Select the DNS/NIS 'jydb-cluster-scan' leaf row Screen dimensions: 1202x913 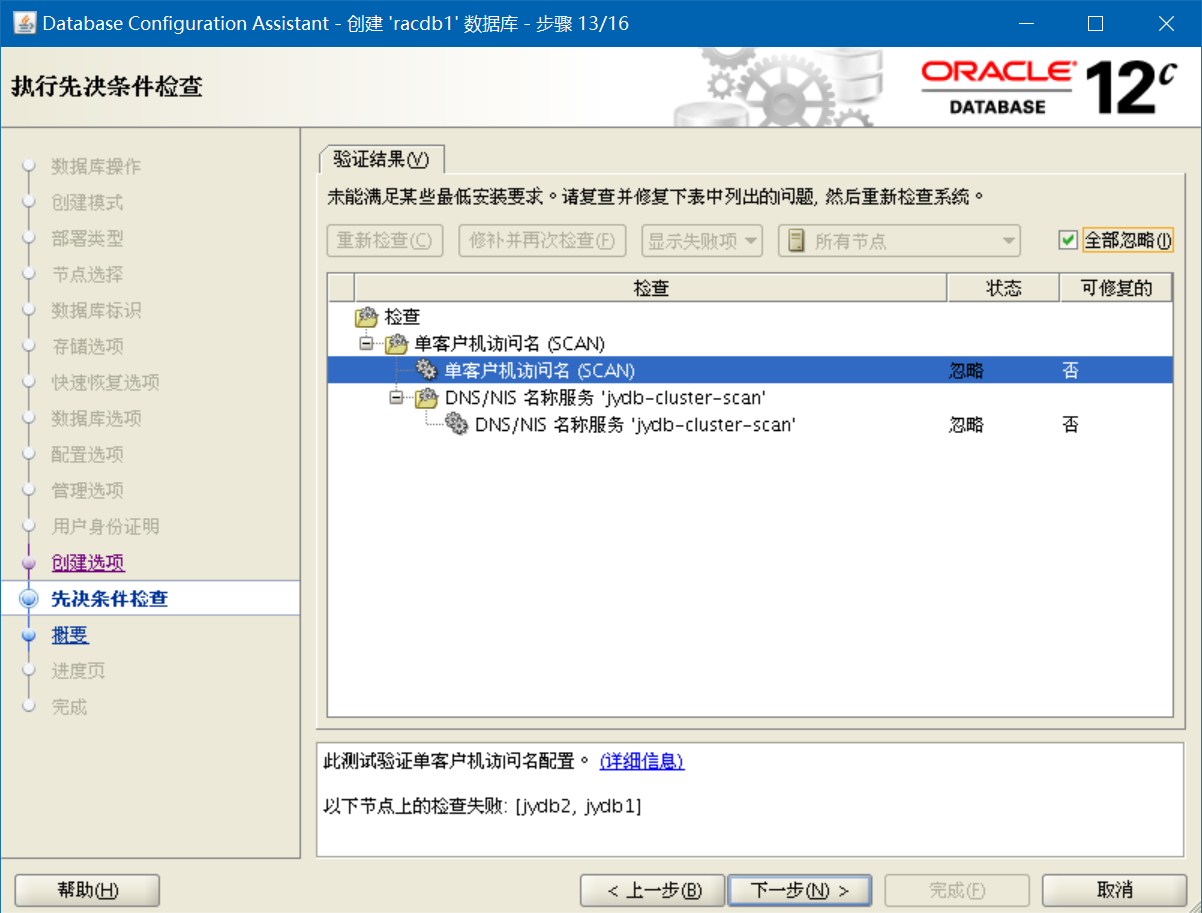(750, 425)
